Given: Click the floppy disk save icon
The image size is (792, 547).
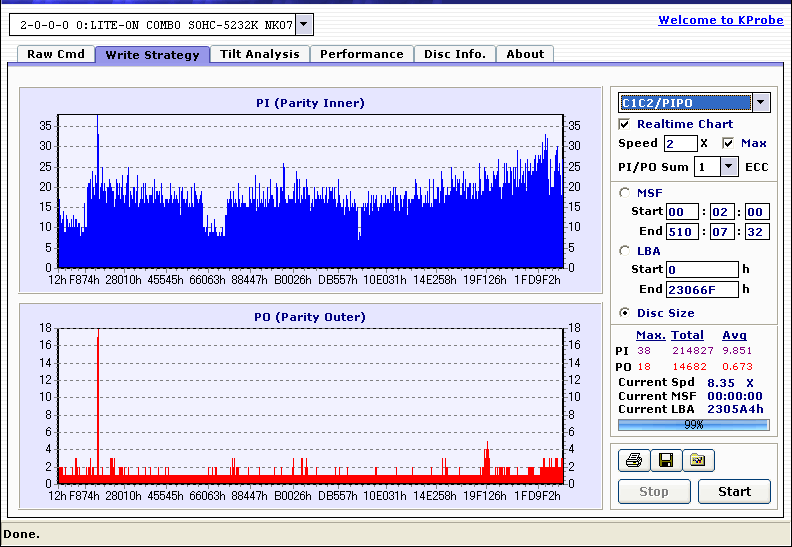Looking at the screenshot, I should tap(665, 461).
